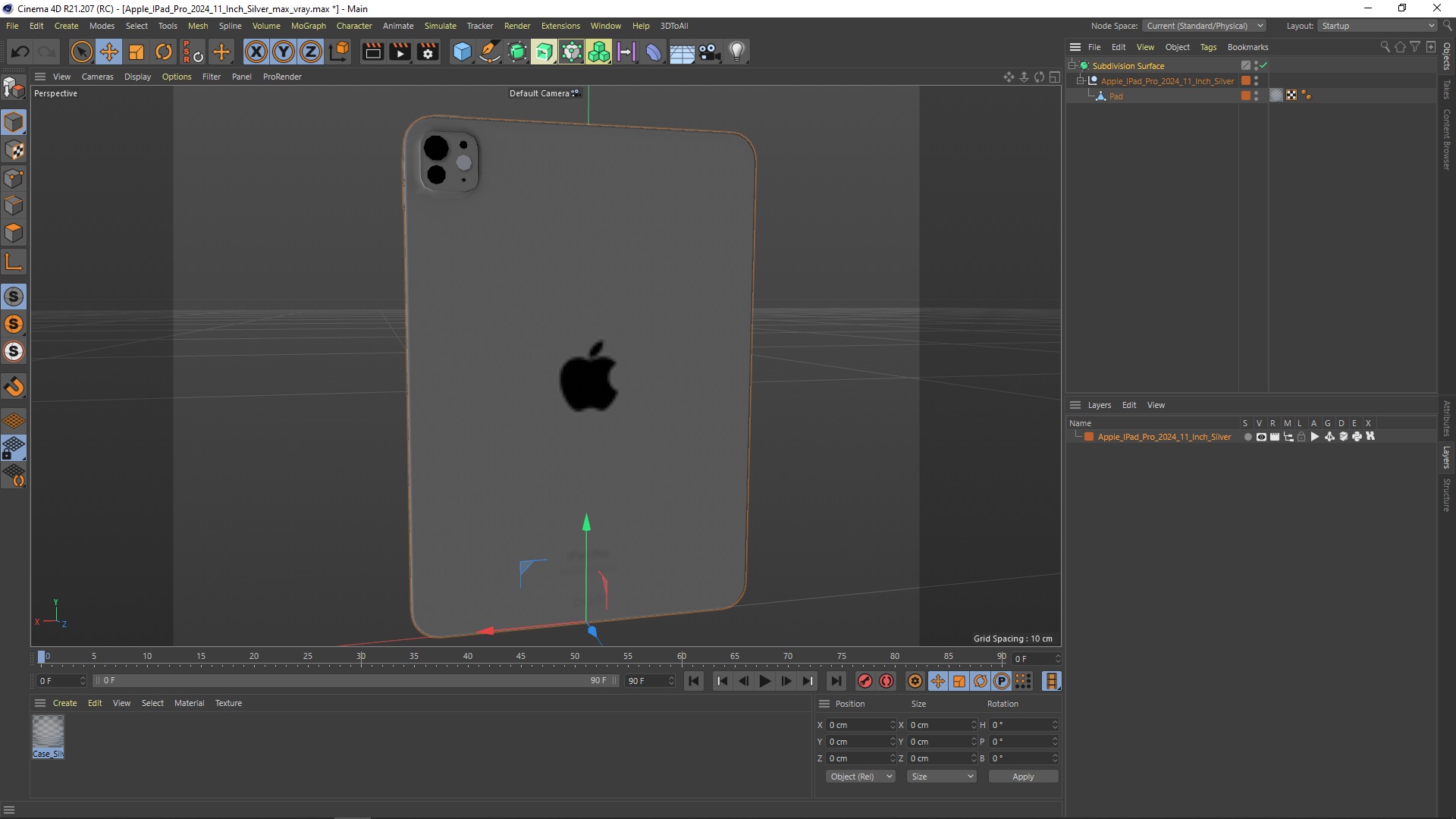The height and width of the screenshot is (819, 1456).
Task: Select the Move tool
Action: [x=109, y=52]
